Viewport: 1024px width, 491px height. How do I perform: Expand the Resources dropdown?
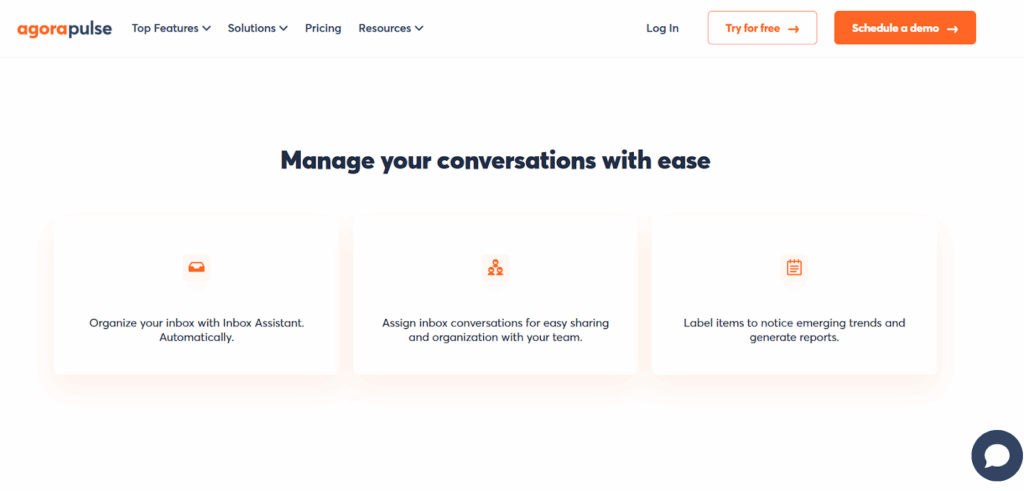pyautogui.click(x=391, y=29)
